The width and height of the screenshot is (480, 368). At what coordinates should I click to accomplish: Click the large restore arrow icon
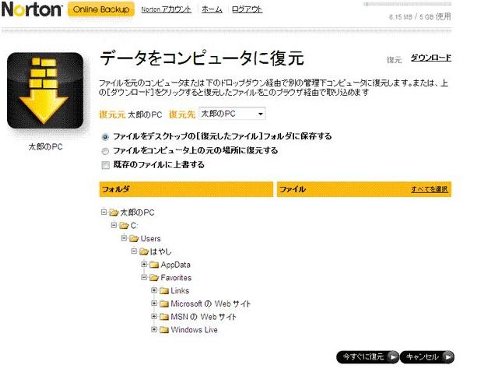(x=45, y=91)
